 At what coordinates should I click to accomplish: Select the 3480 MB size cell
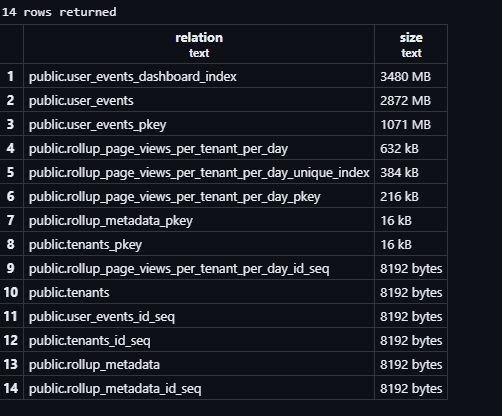(411, 76)
